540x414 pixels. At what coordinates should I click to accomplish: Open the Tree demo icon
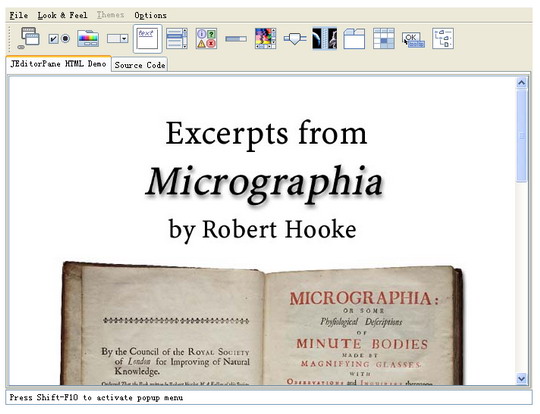tap(443, 38)
